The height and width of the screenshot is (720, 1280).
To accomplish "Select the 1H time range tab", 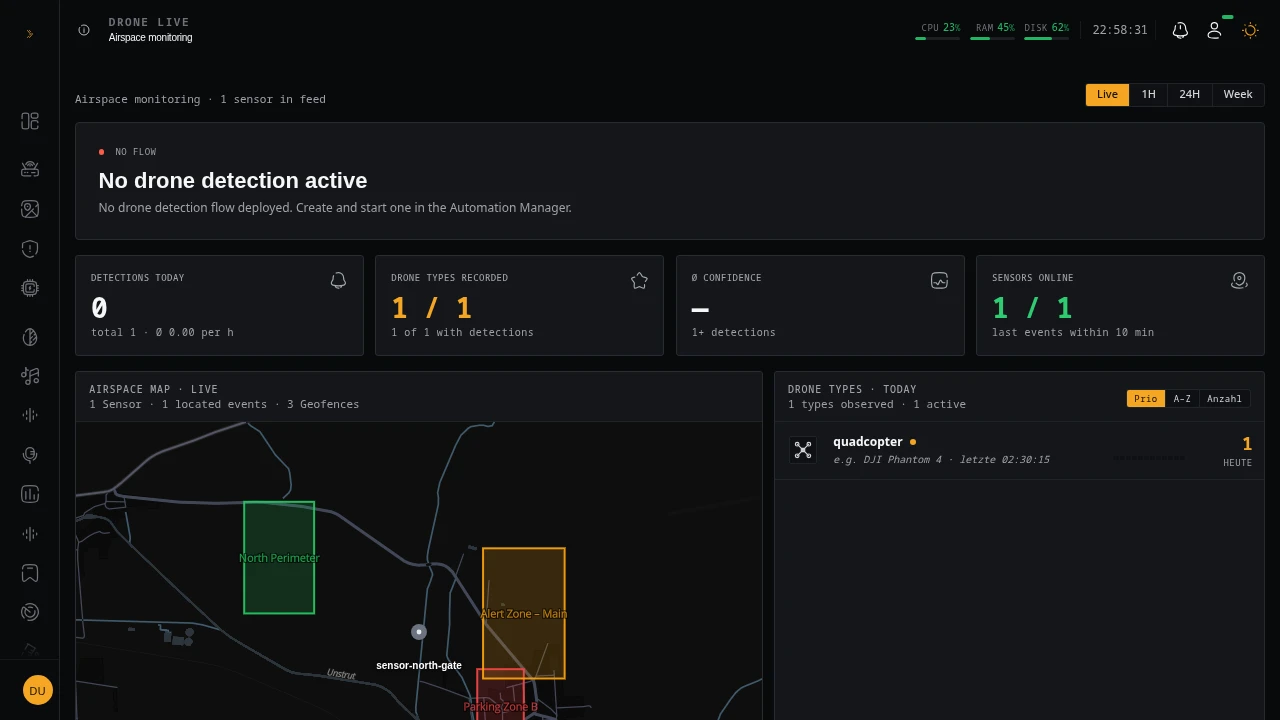I will pos(1148,95).
